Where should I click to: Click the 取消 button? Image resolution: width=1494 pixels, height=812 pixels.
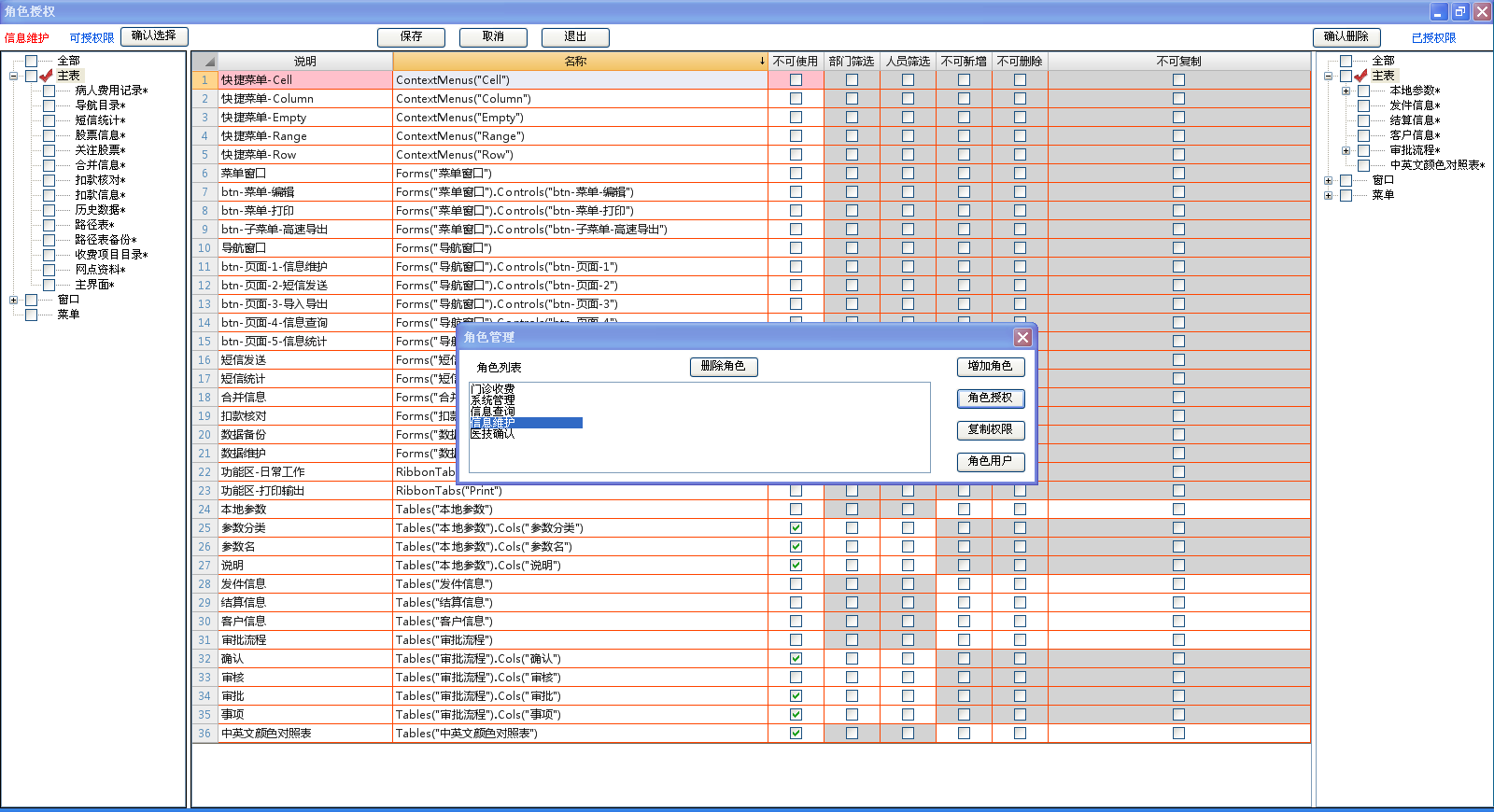tap(493, 37)
